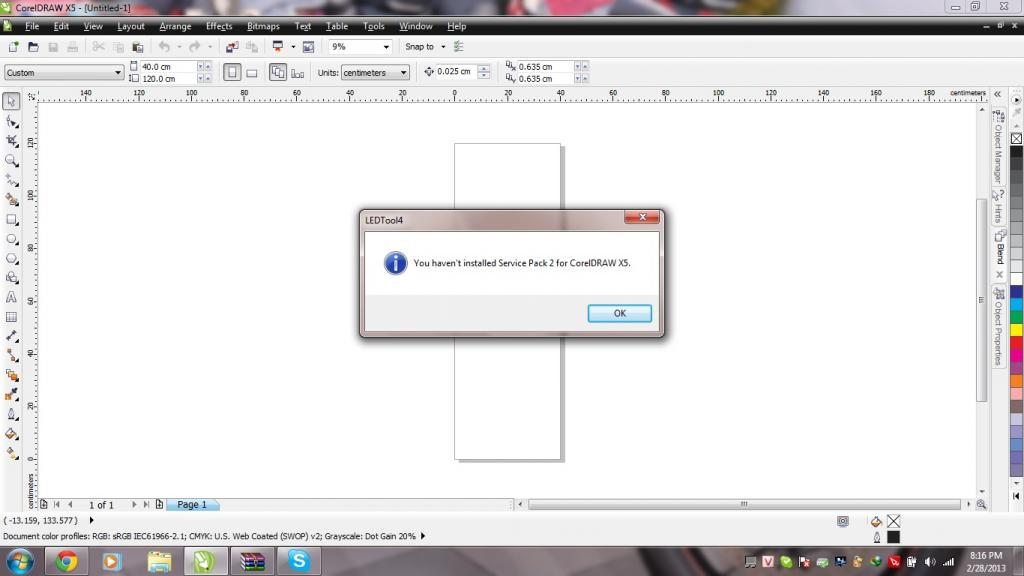Select the Polygon tool
The width and height of the screenshot is (1024, 576).
pyautogui.click(x=11, y=259)
